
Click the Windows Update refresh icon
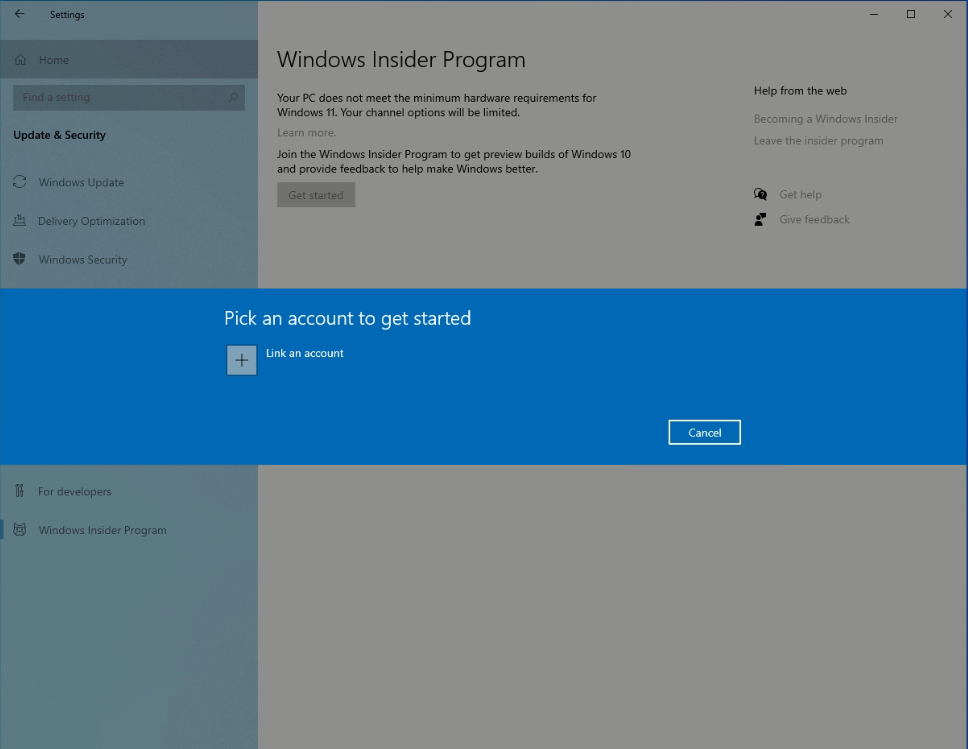pyautogui.click(x=20, y=182)
